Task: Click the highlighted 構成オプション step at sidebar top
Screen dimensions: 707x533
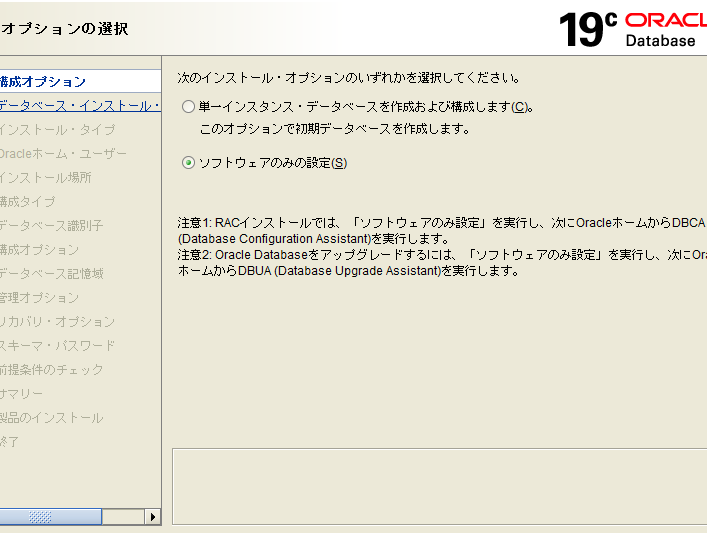Action: 44,82
